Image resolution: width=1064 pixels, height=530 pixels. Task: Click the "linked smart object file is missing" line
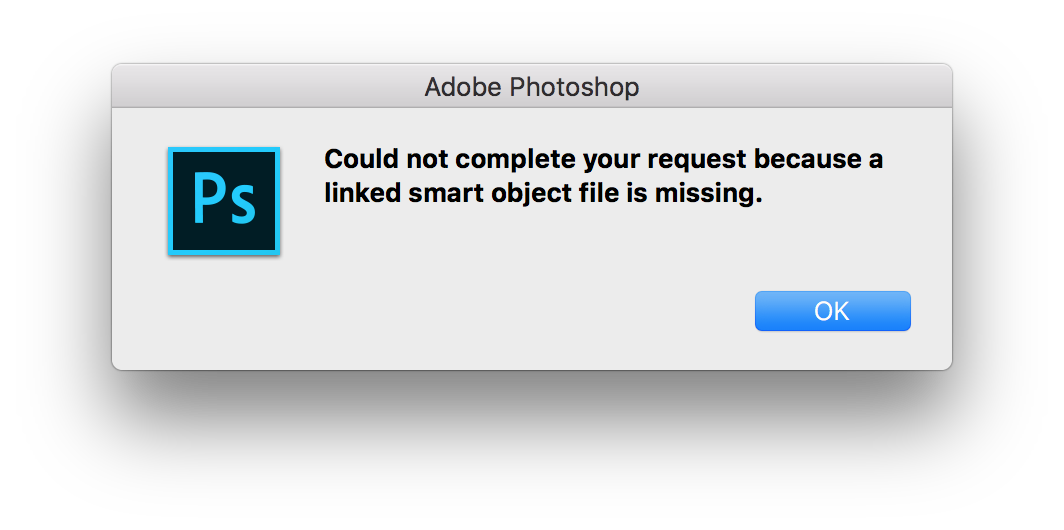[x=543, y=195]
